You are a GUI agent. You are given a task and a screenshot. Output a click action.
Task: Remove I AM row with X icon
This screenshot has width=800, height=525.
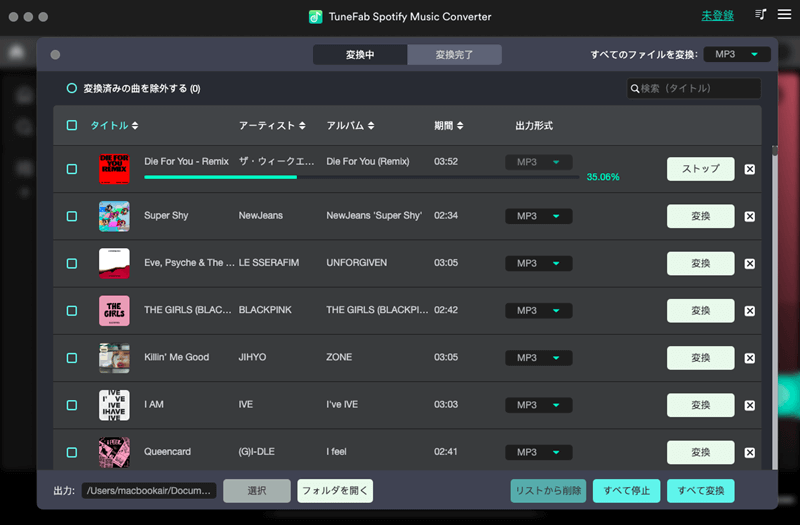pyautogui.click(x=749, y=405)
